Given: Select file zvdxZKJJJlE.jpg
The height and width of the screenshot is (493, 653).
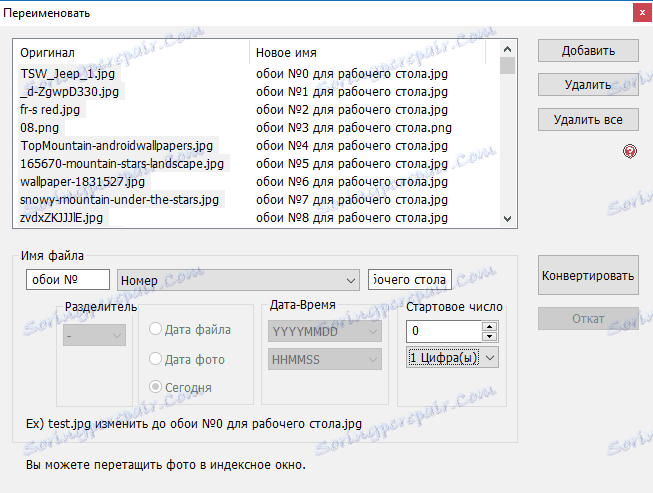Looking at the screenshot, I should pyautogui.click(x=62, y=218).
